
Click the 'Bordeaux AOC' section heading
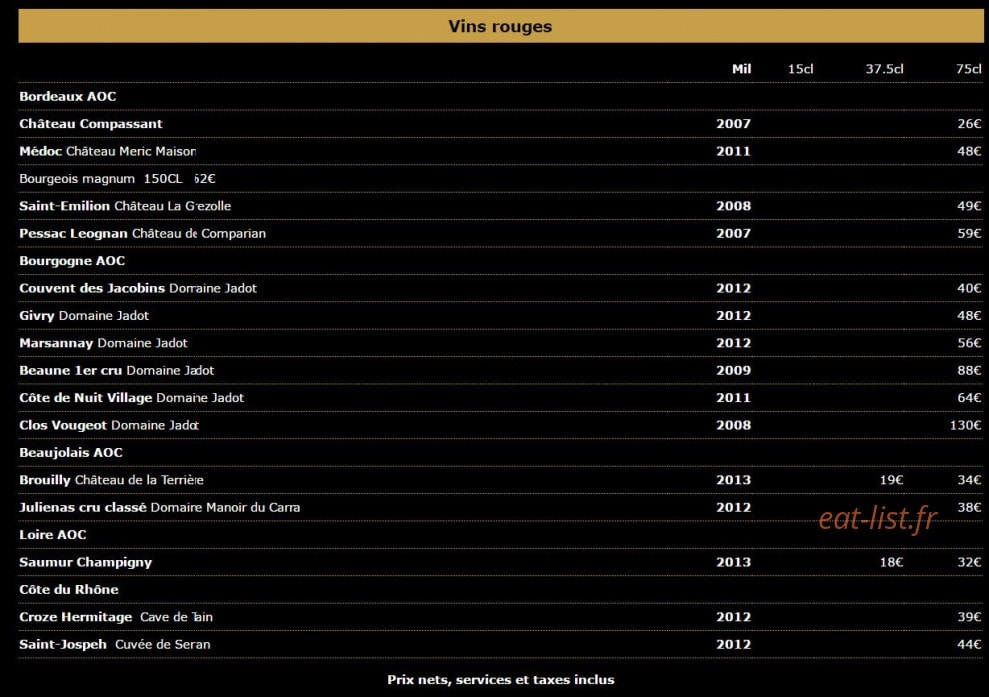[x=67, y=97]
